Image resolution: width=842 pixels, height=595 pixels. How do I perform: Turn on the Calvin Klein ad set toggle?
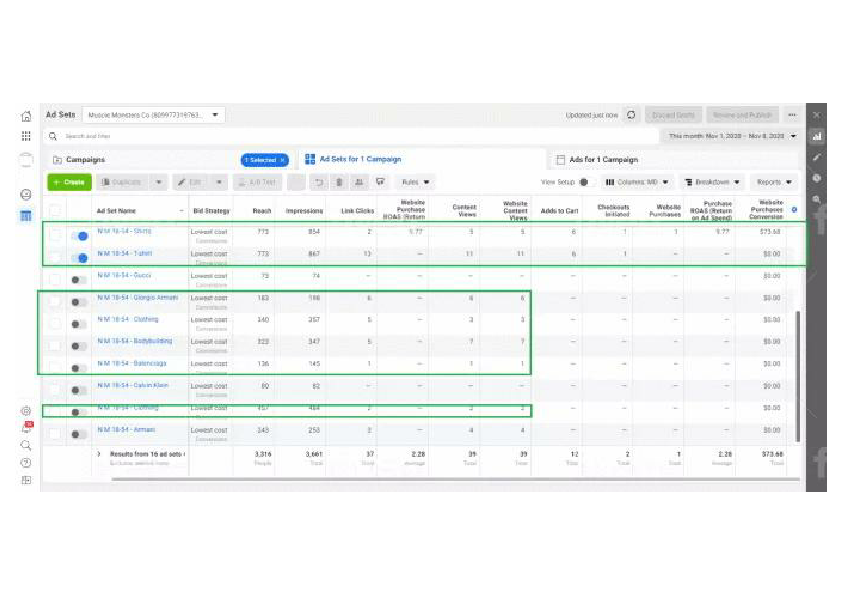78,390
